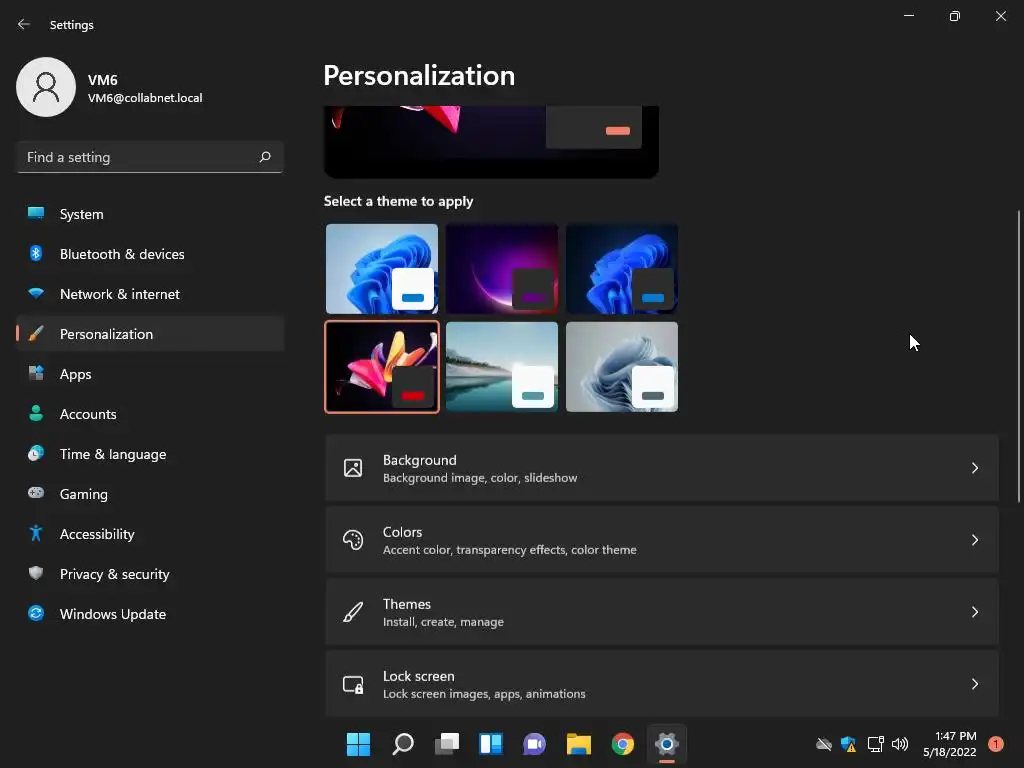Viewport: 1024px width, 768px height.
Task: Expand the Colors row chevron
Action: [974, 540]
